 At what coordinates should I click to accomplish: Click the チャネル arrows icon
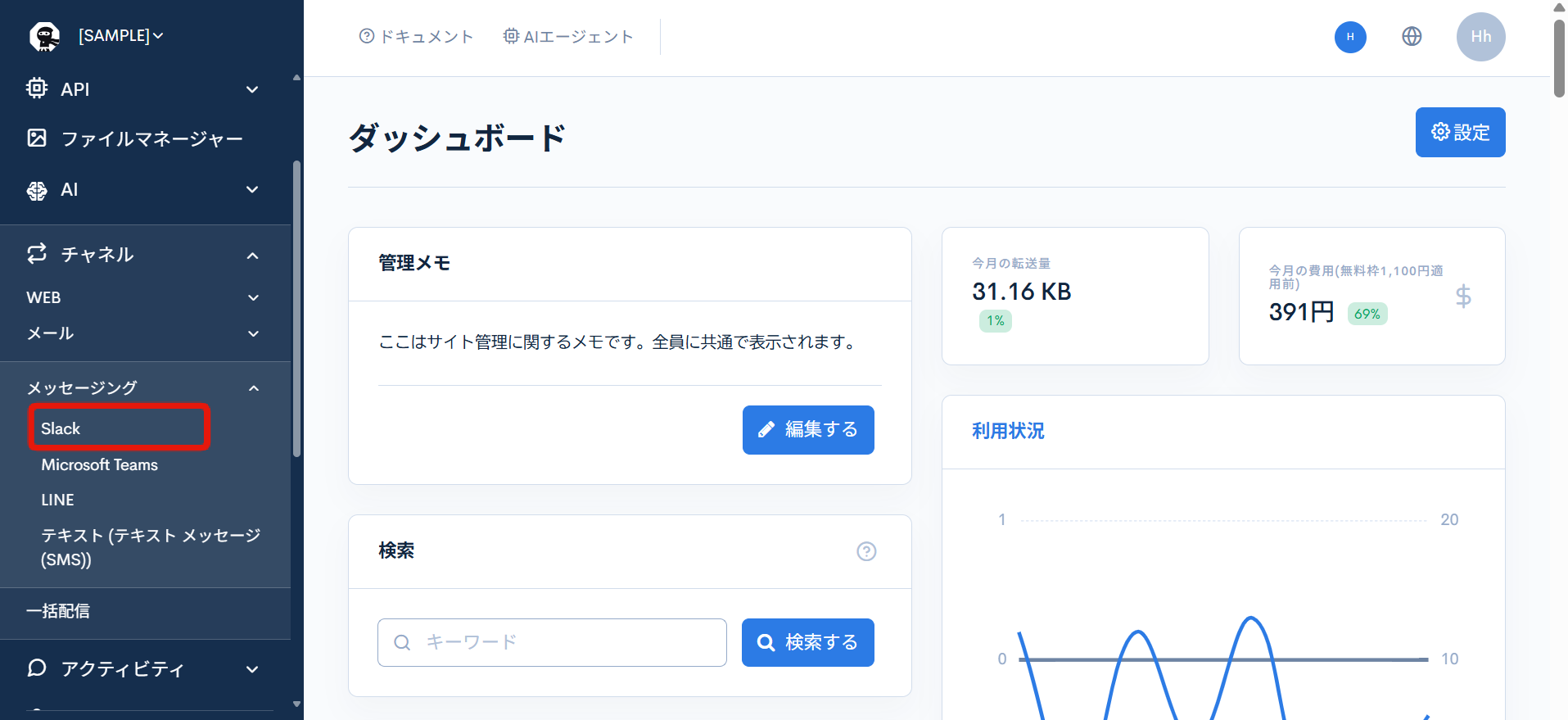click(x=37, y=254)
